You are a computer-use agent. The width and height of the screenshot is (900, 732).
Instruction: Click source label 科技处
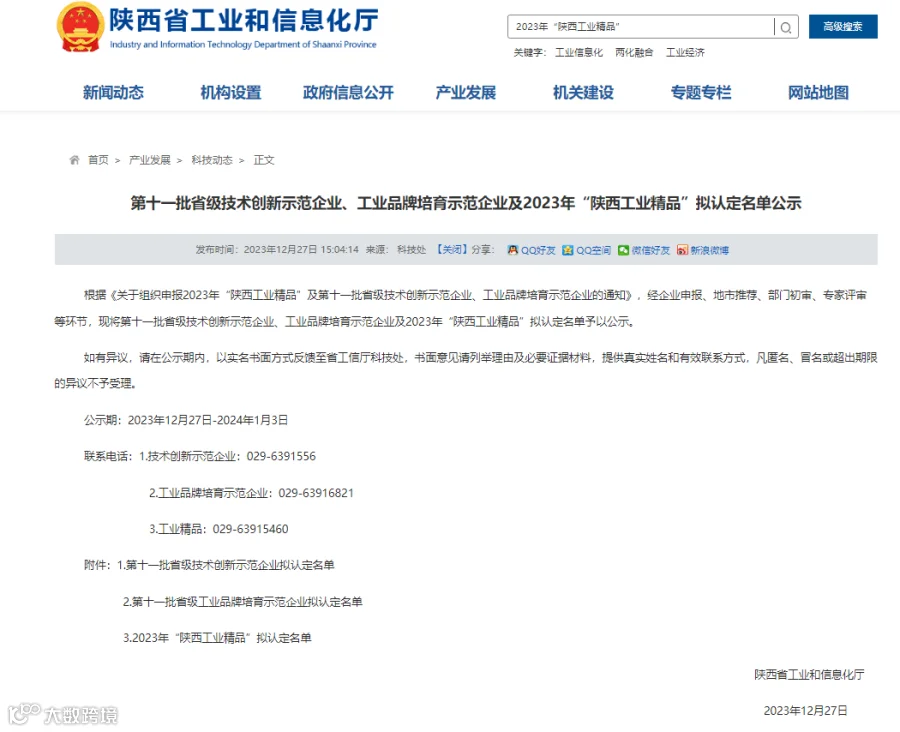pyautogui.click(x=412, y=250)
